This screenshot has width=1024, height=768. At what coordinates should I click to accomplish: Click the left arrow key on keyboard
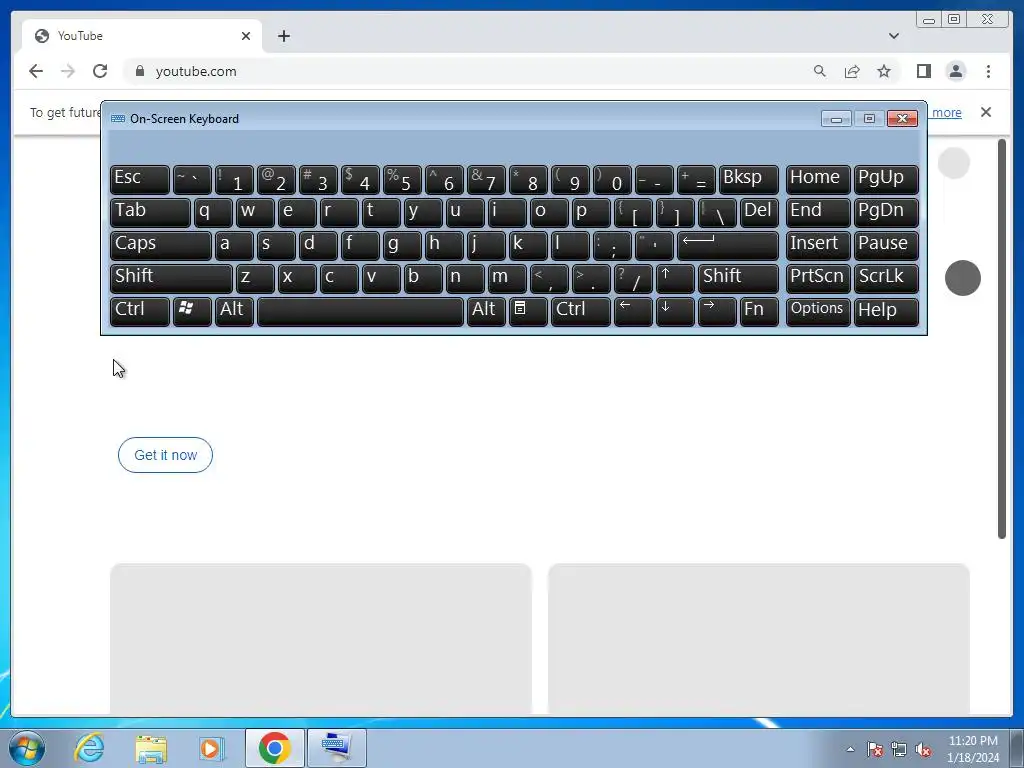pos(633,311)
